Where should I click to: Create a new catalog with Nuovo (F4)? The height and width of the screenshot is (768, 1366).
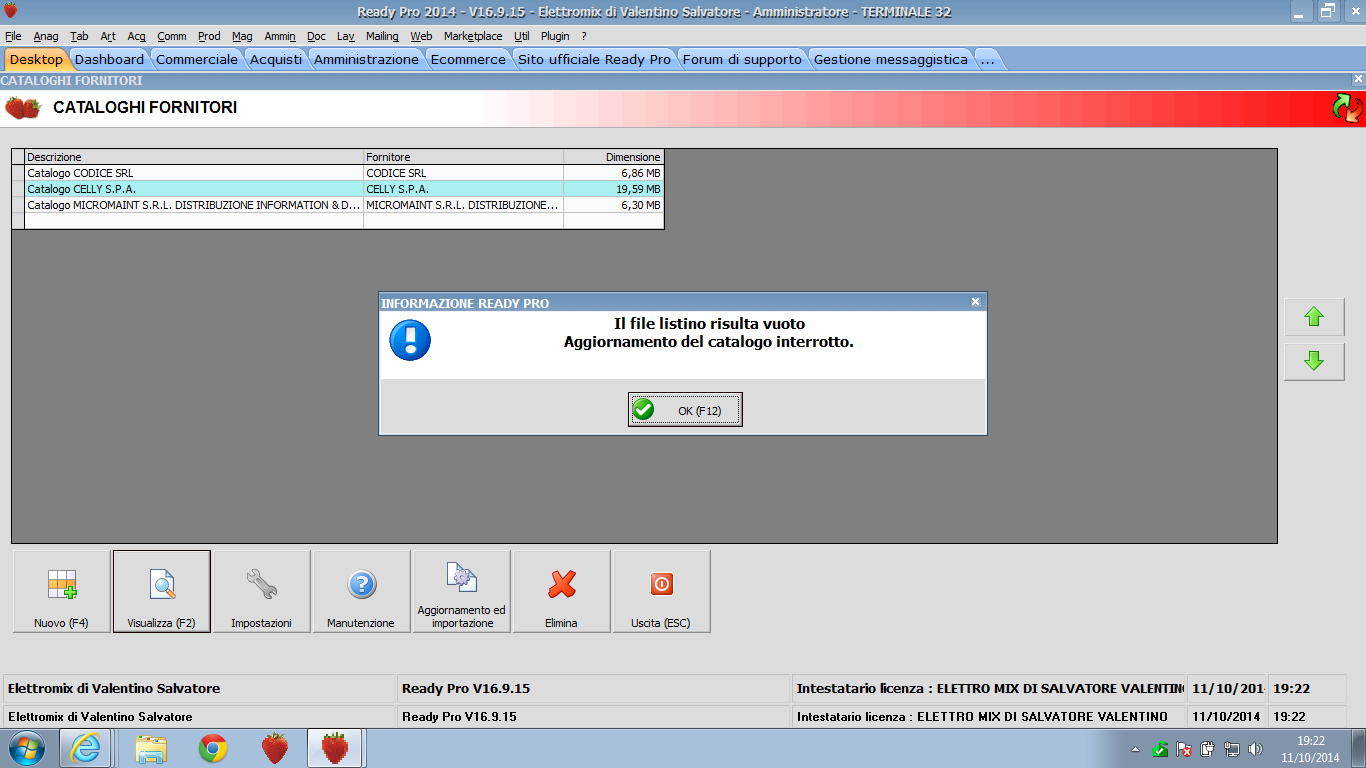coord(61,592)
